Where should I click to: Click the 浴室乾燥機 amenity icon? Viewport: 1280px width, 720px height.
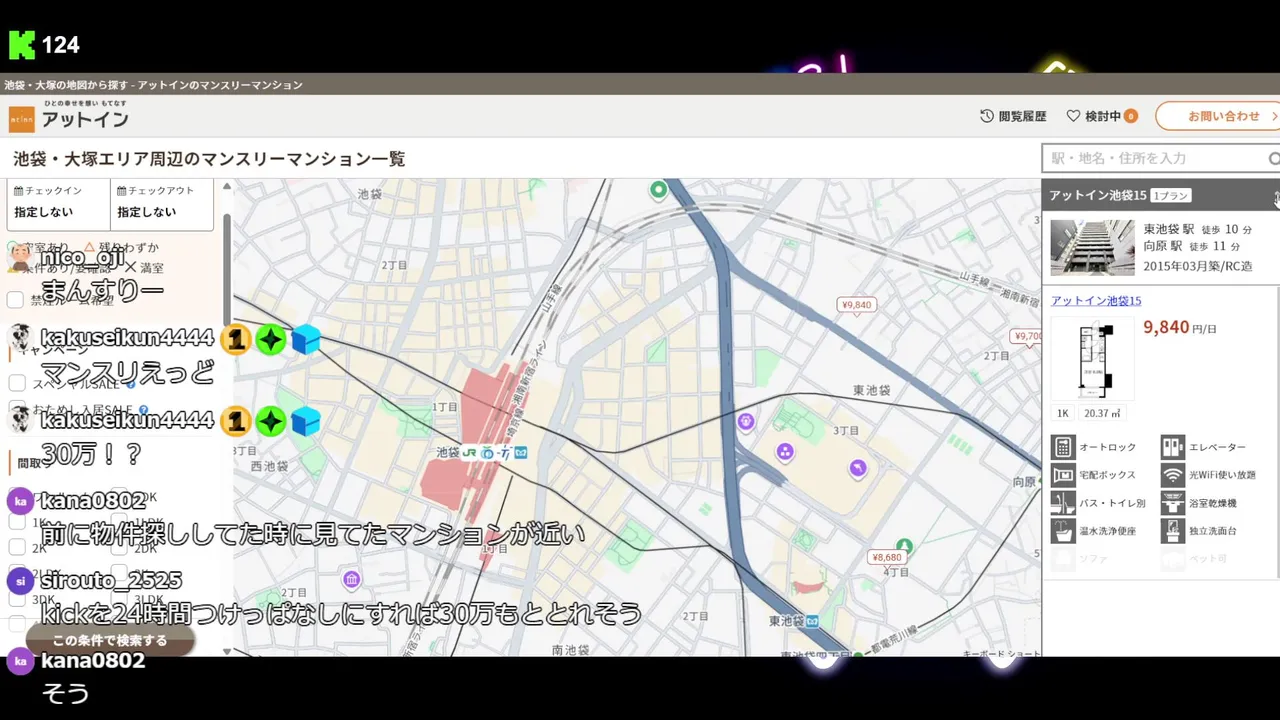tap(1172, 503)
